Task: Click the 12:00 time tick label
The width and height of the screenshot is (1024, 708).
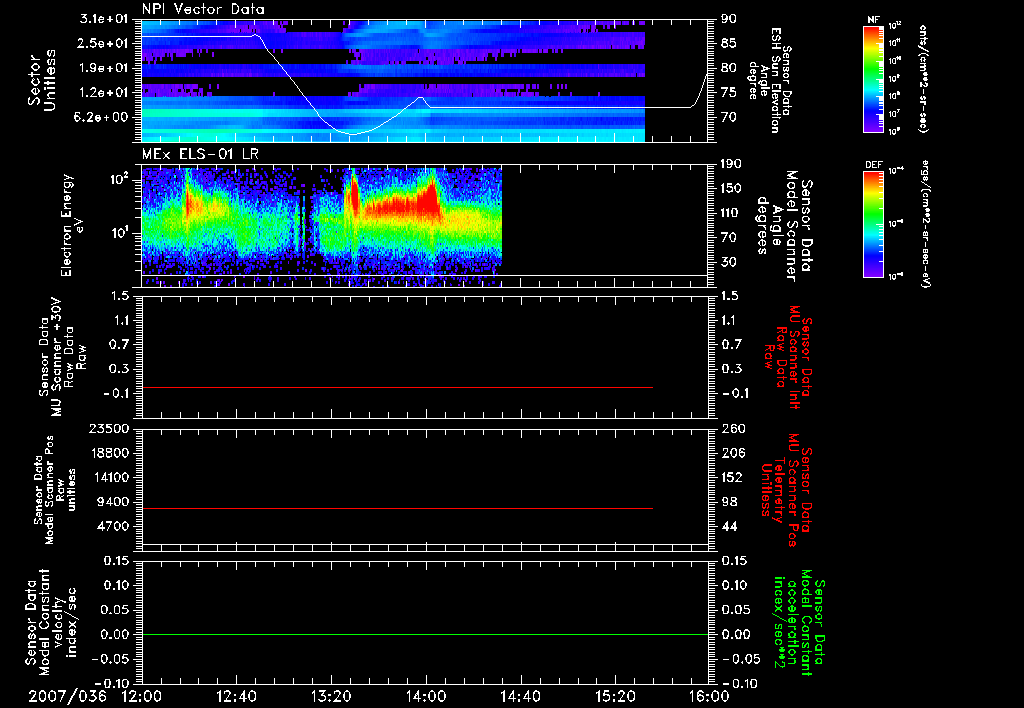Action: (x=142, y=696)
